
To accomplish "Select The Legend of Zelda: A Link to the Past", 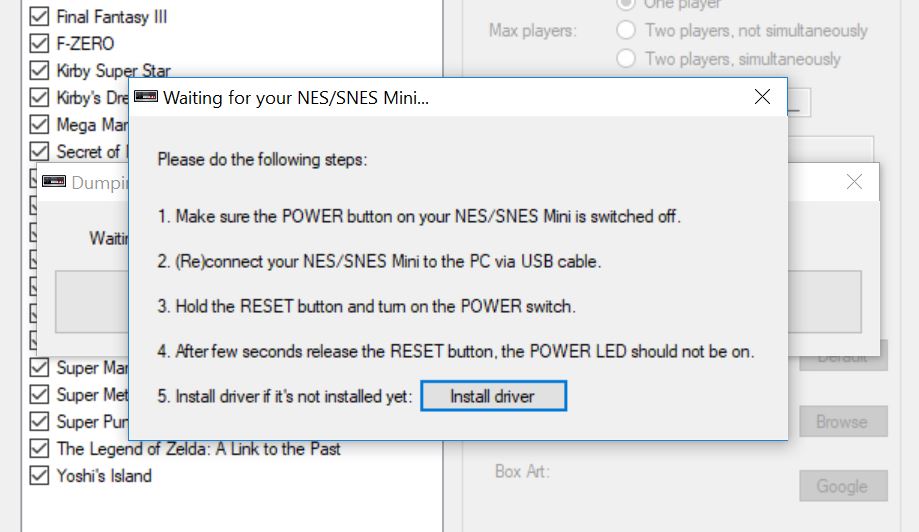I will [198, 449].
